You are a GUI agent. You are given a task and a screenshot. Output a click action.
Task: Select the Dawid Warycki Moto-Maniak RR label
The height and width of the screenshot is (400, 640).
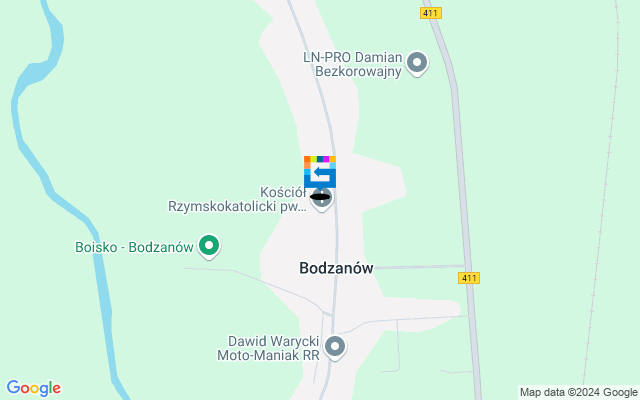pyautogui.click(x=269, y=348)
